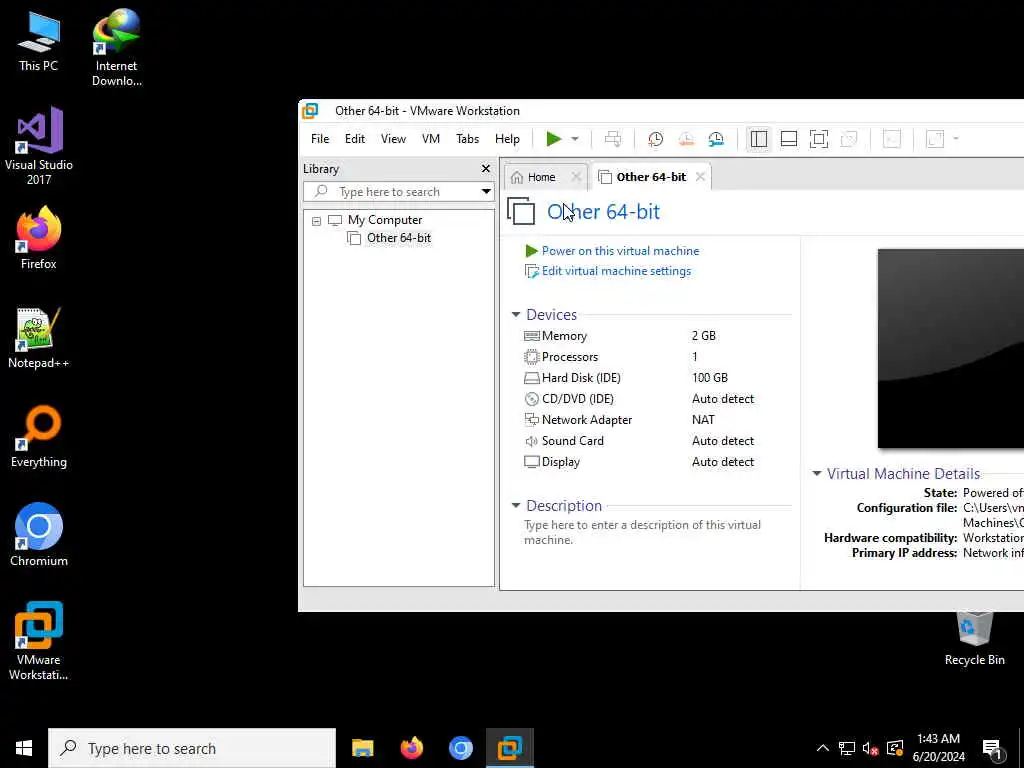Viewport: 1024px width, 768px height.
Task: Open the library search filter dropdown
Action: pyautogui.click(x=486, y=191)
